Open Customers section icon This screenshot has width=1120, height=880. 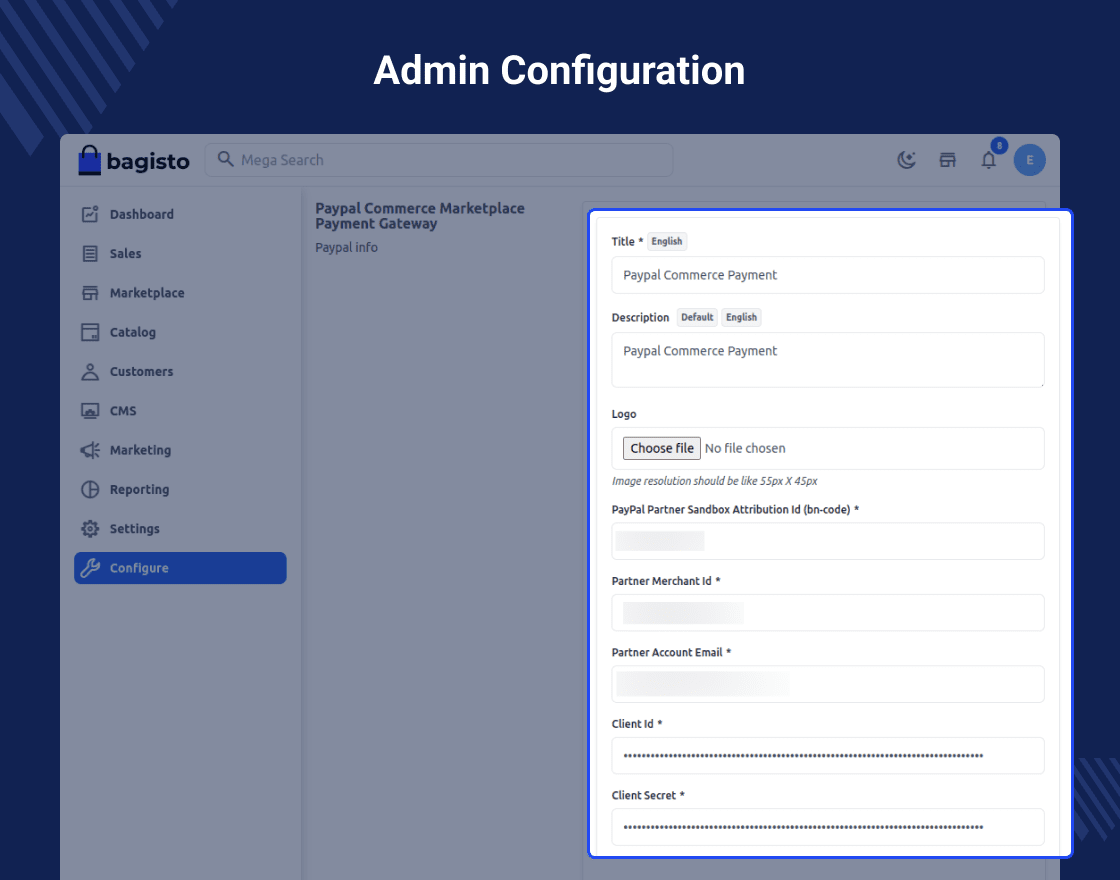[x=91, y=372]
